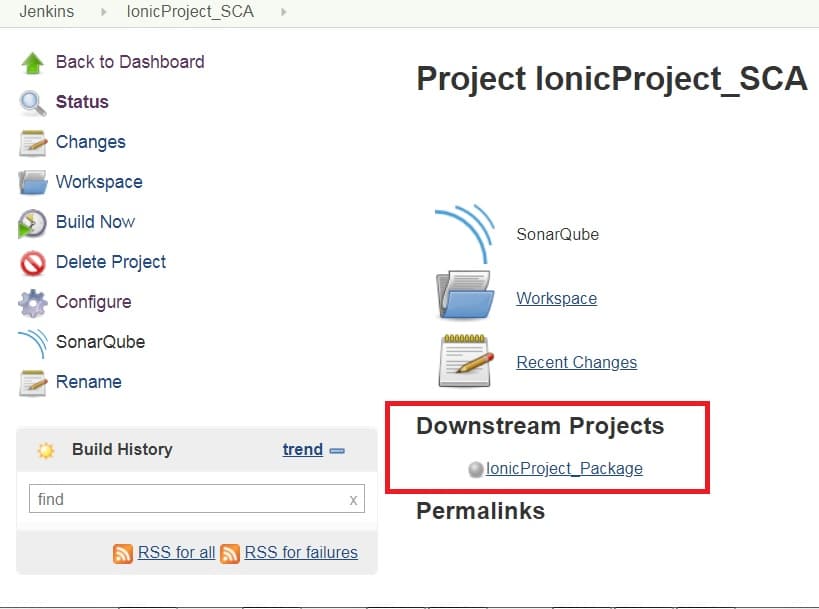The width and height of the screenshot is (819, 609).
Task: Click the Build History heading
Action: tap(122, 450)
